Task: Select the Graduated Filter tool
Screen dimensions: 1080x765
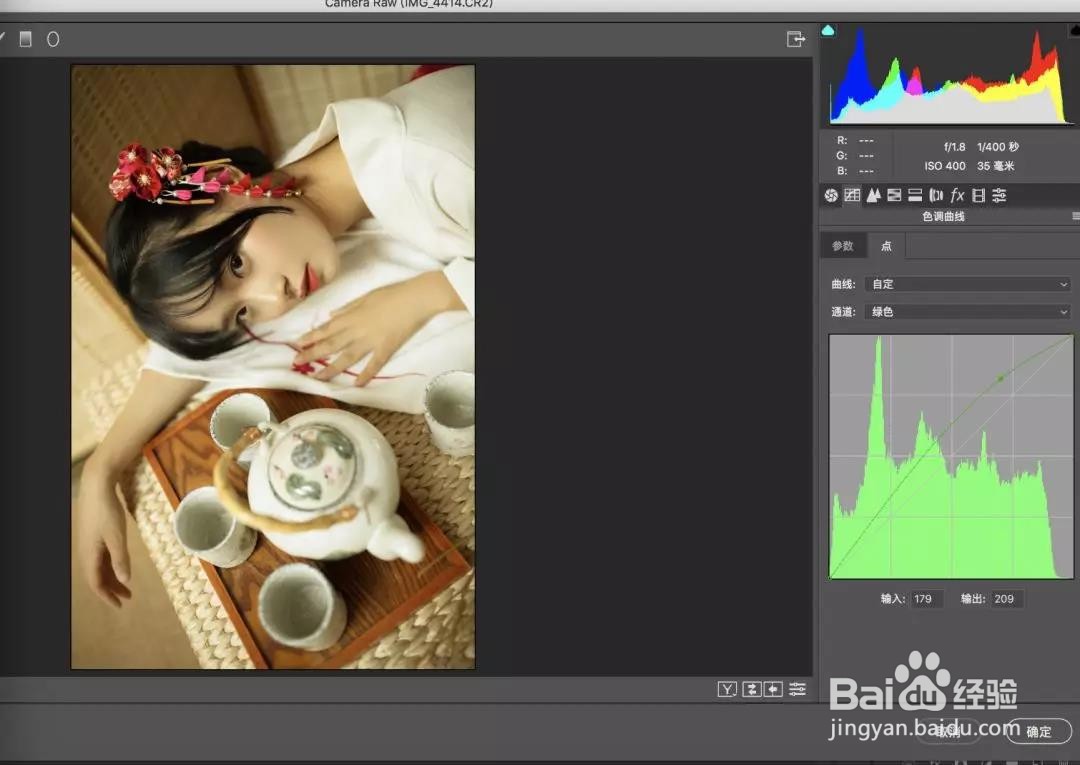Action: tap(25, 39)
